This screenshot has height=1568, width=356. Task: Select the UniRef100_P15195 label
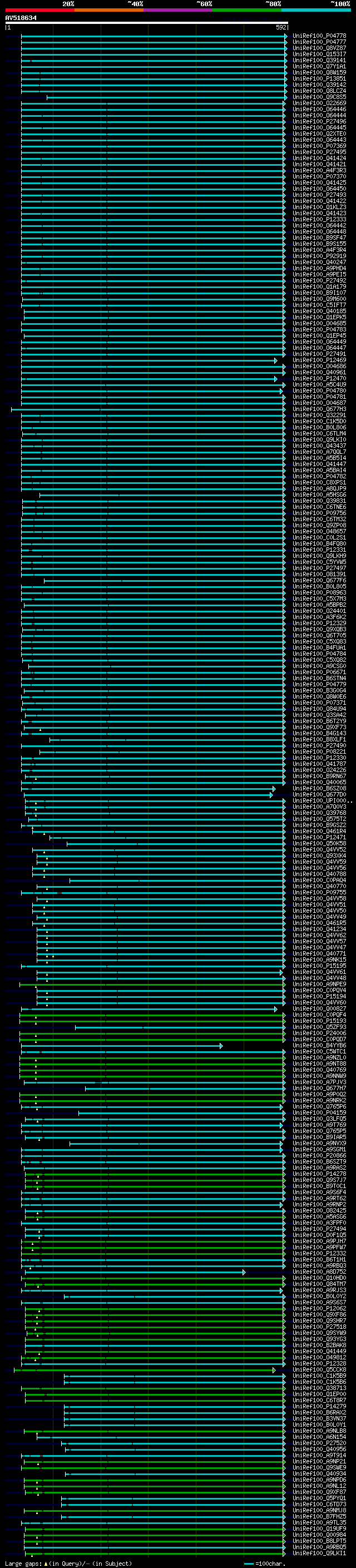pyautogui.click(x=319, y=967)
